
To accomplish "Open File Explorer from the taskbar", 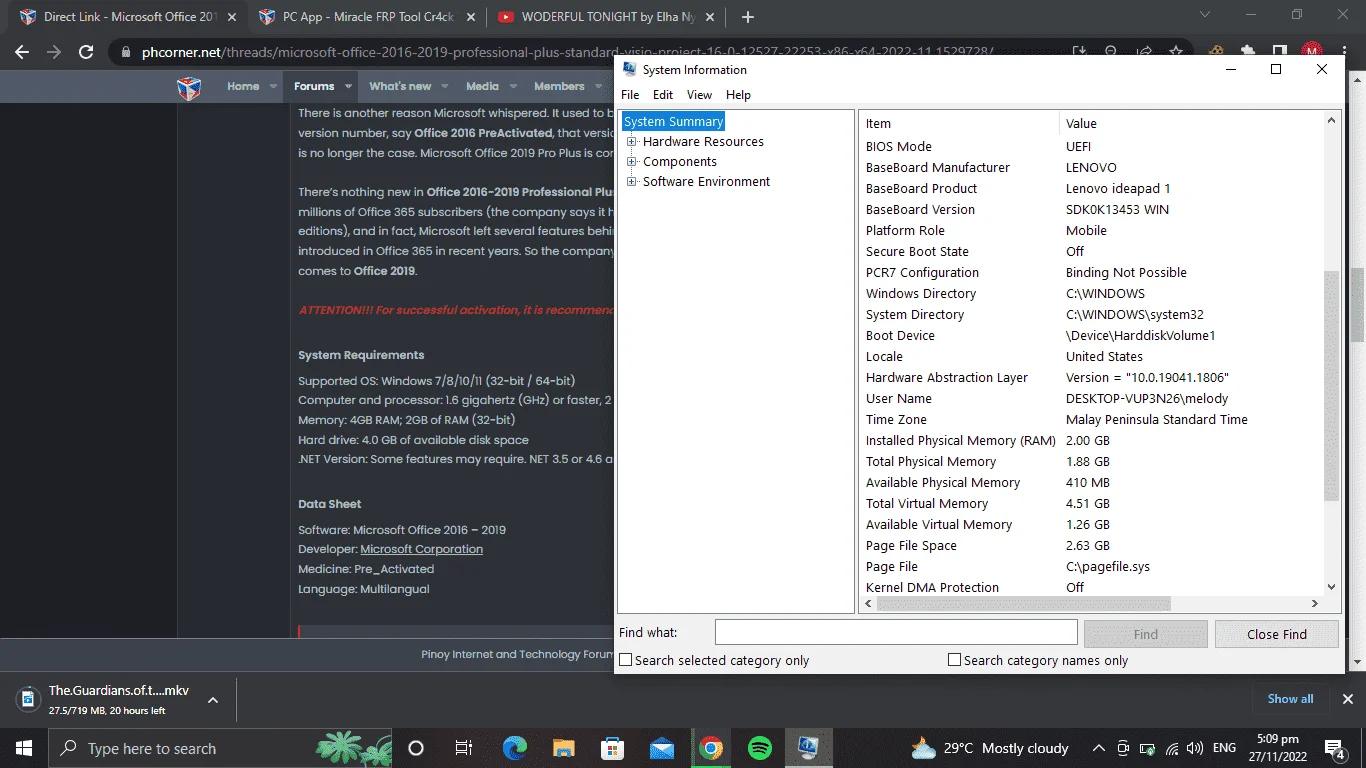I will coord(564,748).
